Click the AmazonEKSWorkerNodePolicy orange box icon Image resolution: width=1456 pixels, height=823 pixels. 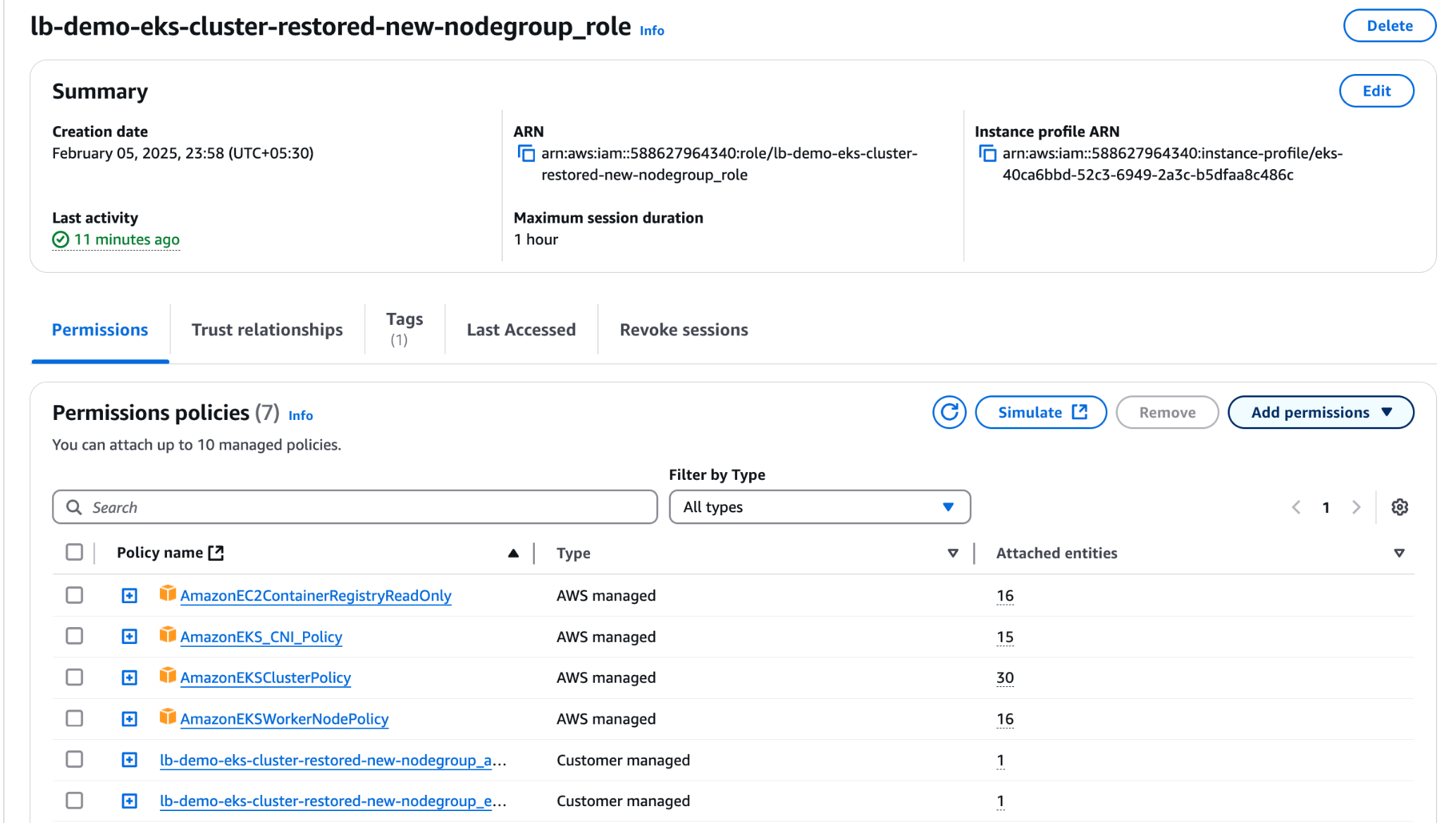point(168,717)
